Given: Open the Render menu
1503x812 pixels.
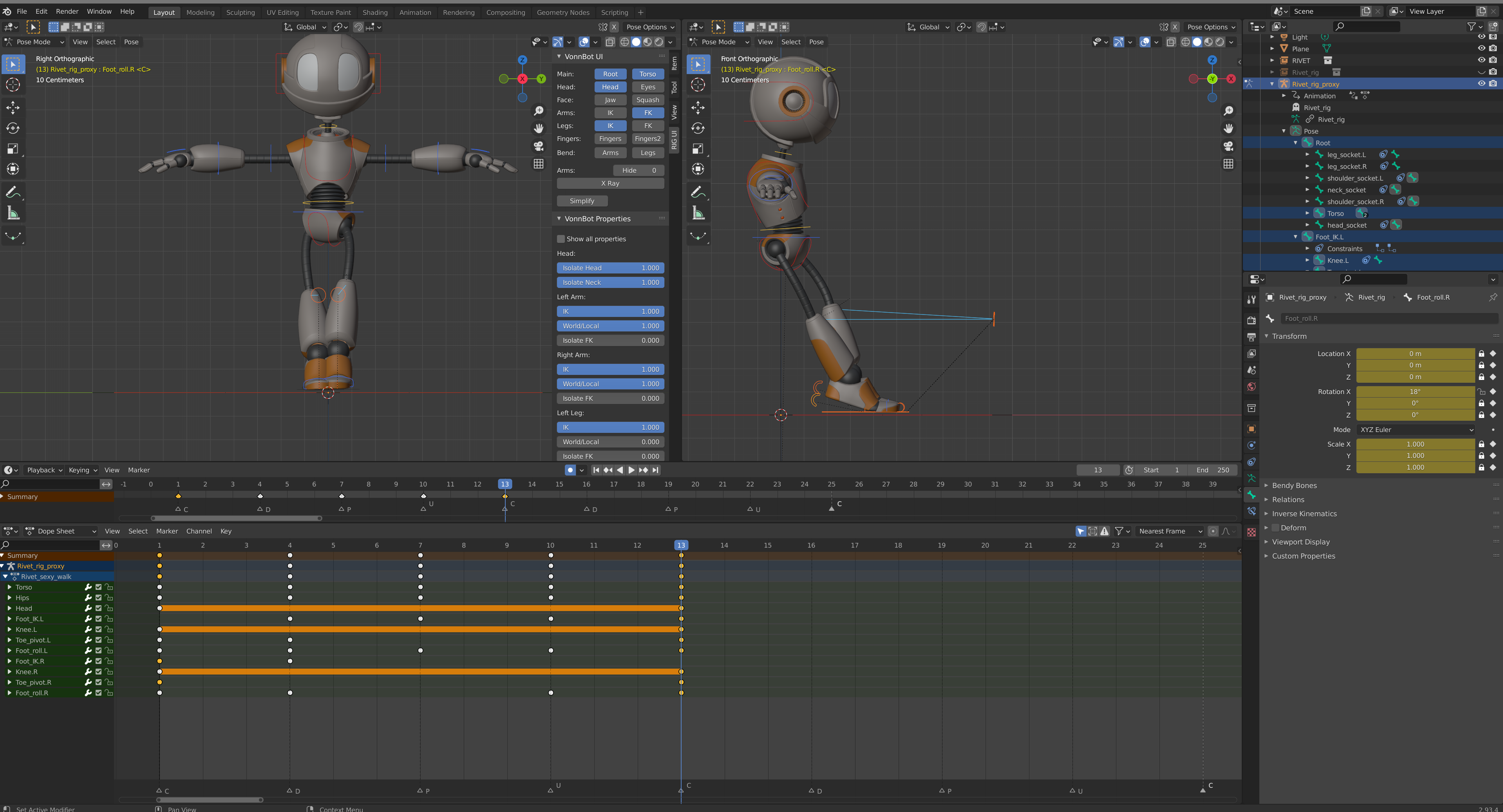Looking at the screenshot, I should (x=67, y=11).
